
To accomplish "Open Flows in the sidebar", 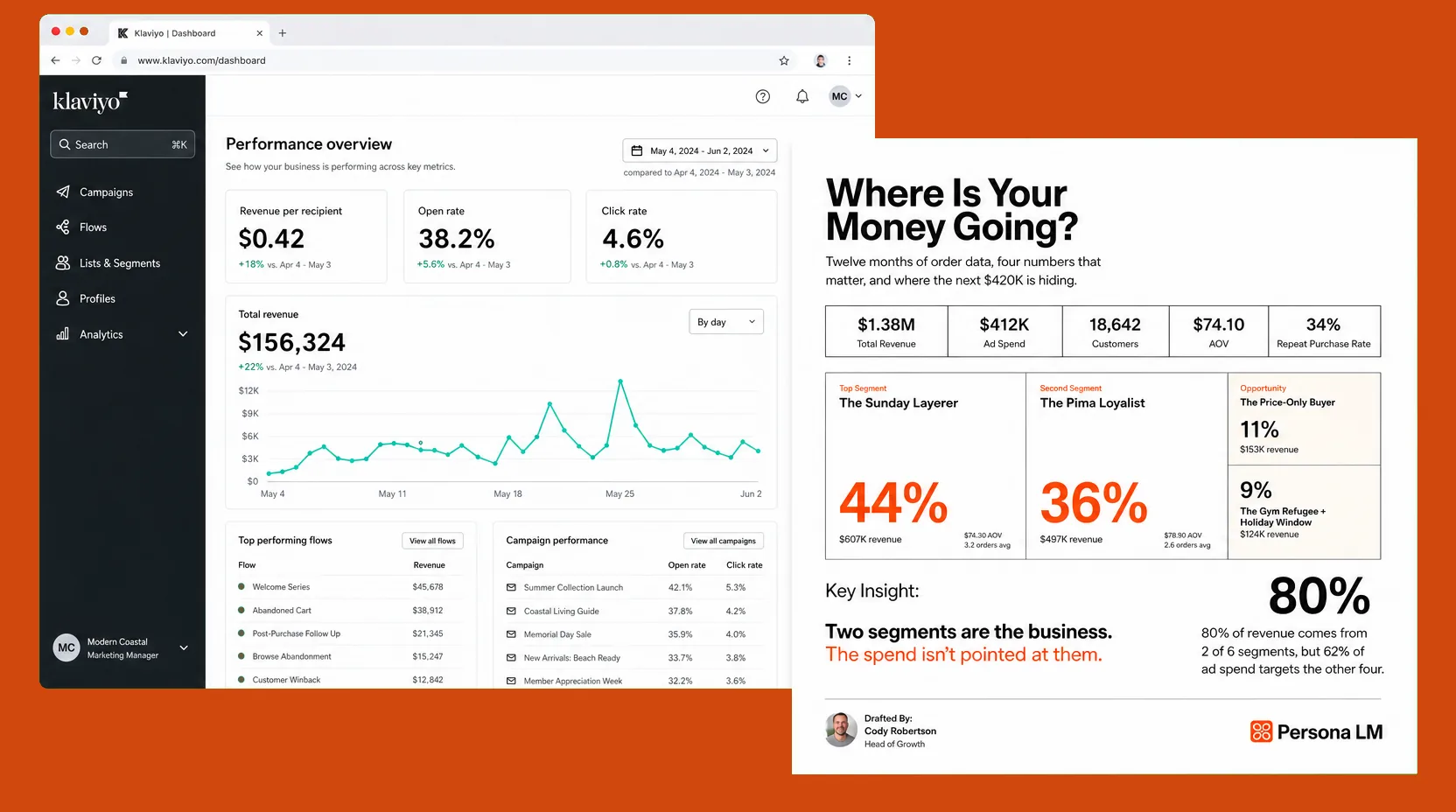I will pyautogui.click(x=93, y=227).
